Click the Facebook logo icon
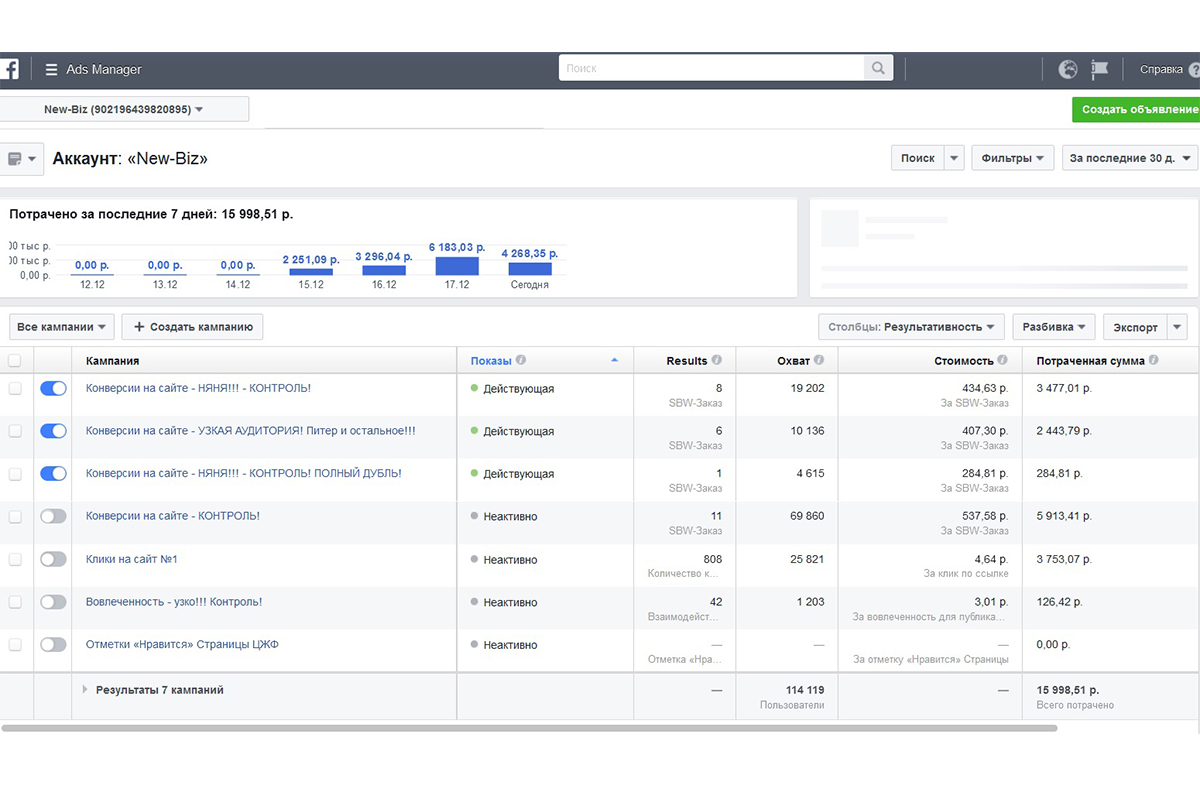This screenshot has width=1200, height=800. click(x=8, y=69)
